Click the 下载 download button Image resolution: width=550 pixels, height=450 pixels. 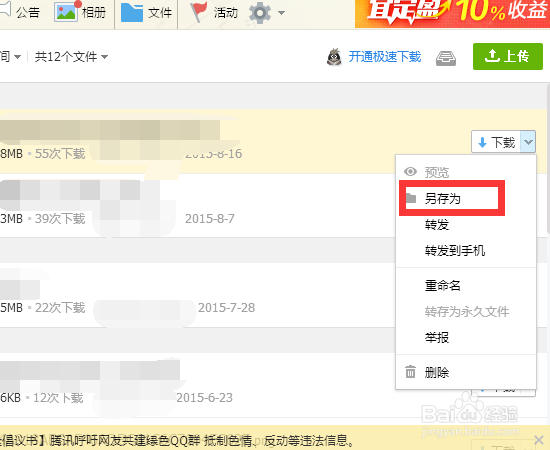[496, 142]
